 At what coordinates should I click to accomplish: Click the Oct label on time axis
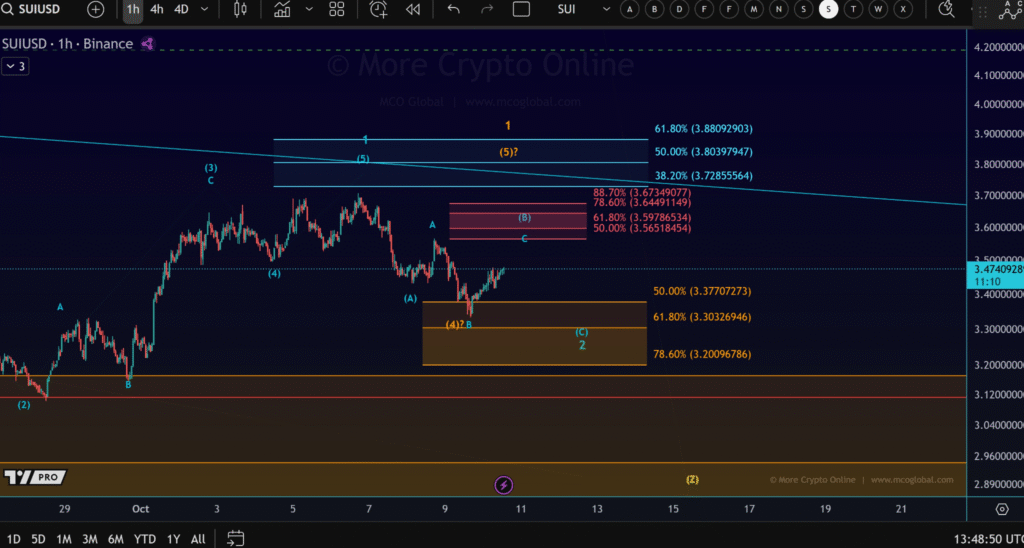[x=140, y=509]
